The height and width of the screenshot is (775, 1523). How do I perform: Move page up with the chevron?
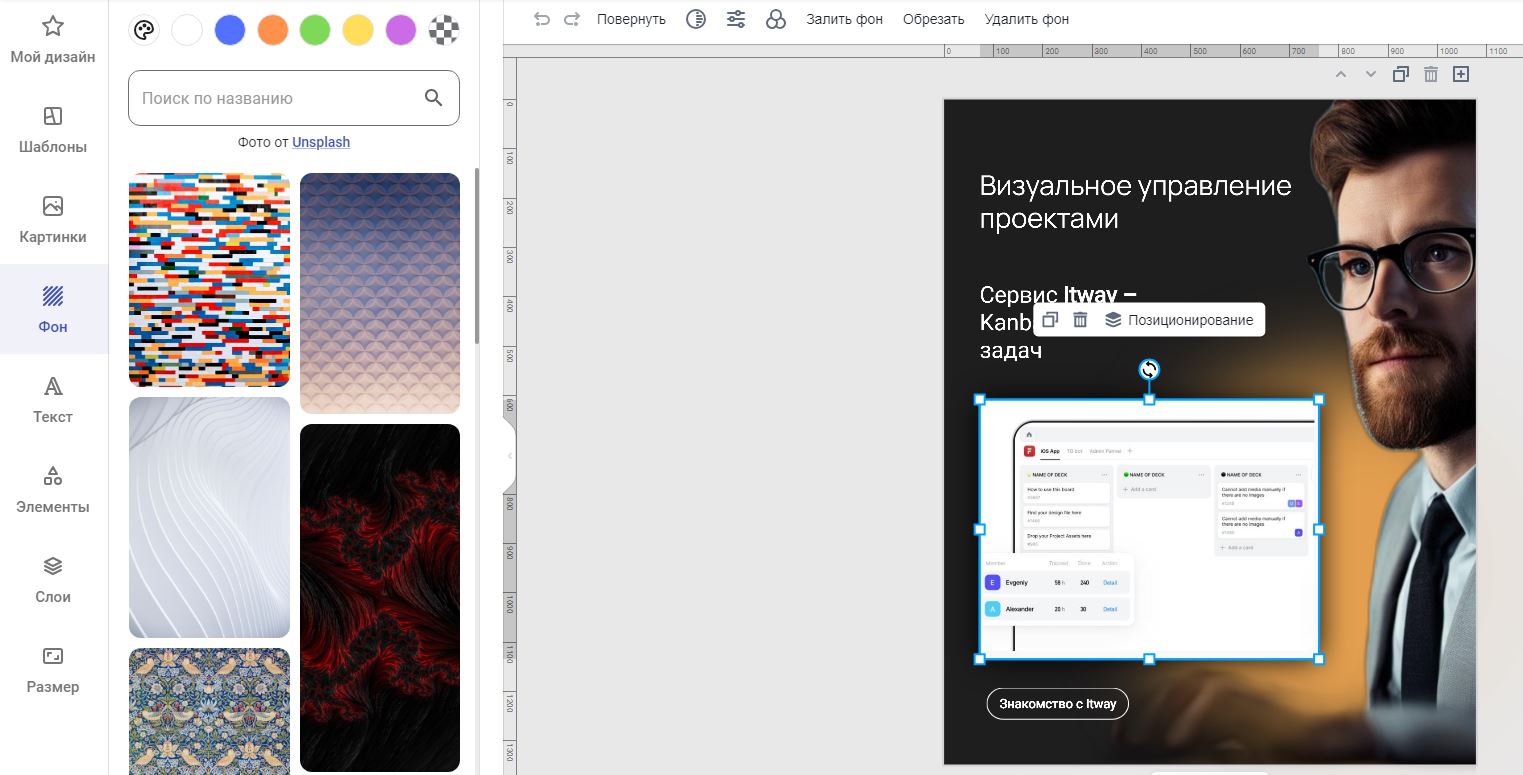[x=1341, y=74]
